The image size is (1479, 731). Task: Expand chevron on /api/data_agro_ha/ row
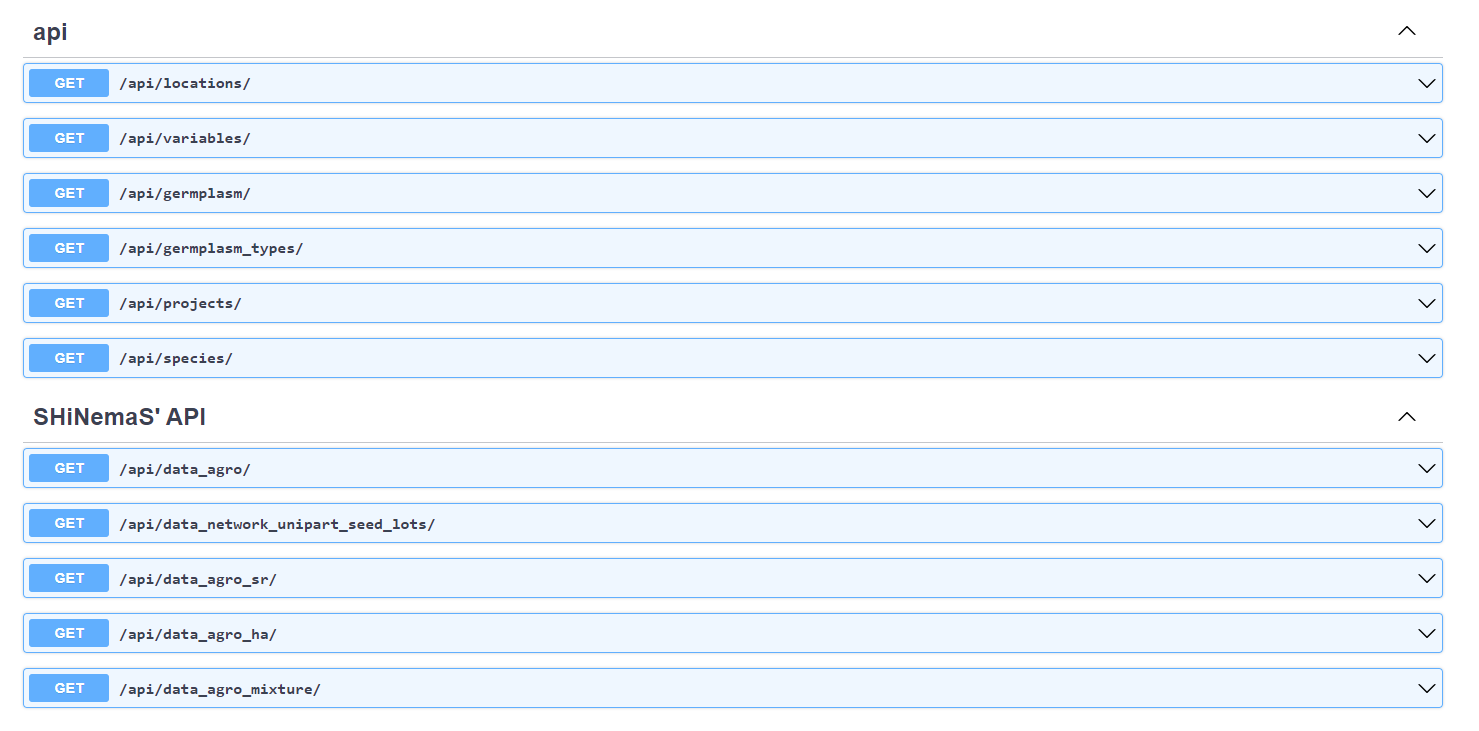pos(1427,633)
